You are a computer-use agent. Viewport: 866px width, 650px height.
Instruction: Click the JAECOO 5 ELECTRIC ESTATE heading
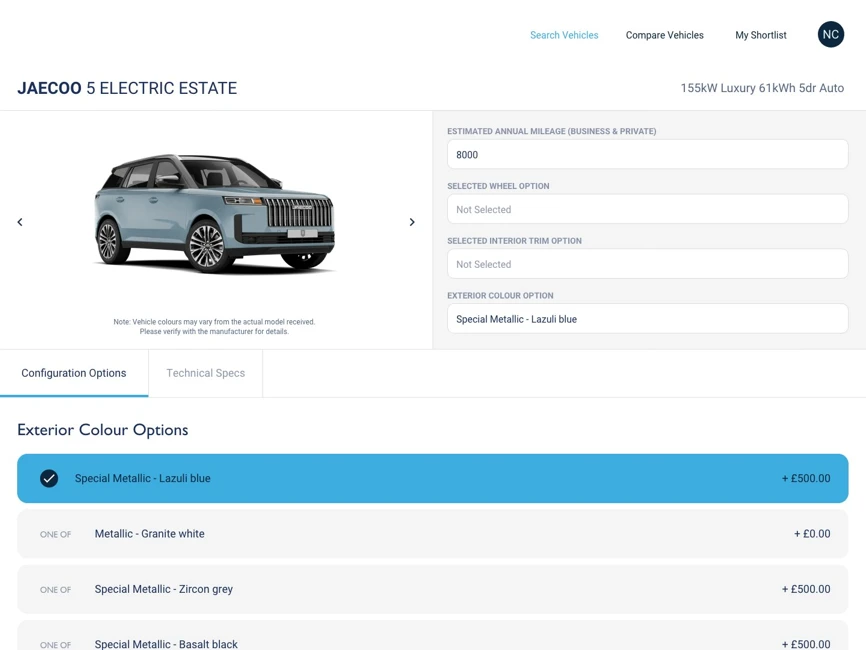tap(127, 88)
